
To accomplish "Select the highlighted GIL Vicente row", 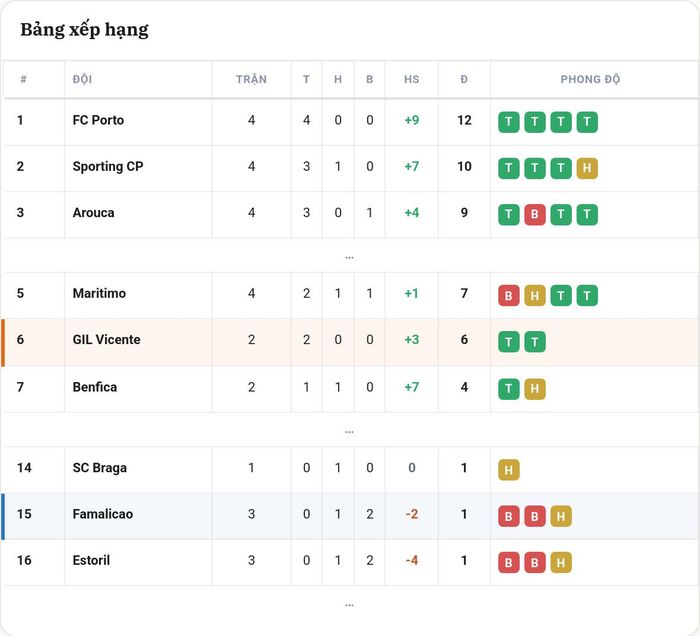I will [350, 342].
